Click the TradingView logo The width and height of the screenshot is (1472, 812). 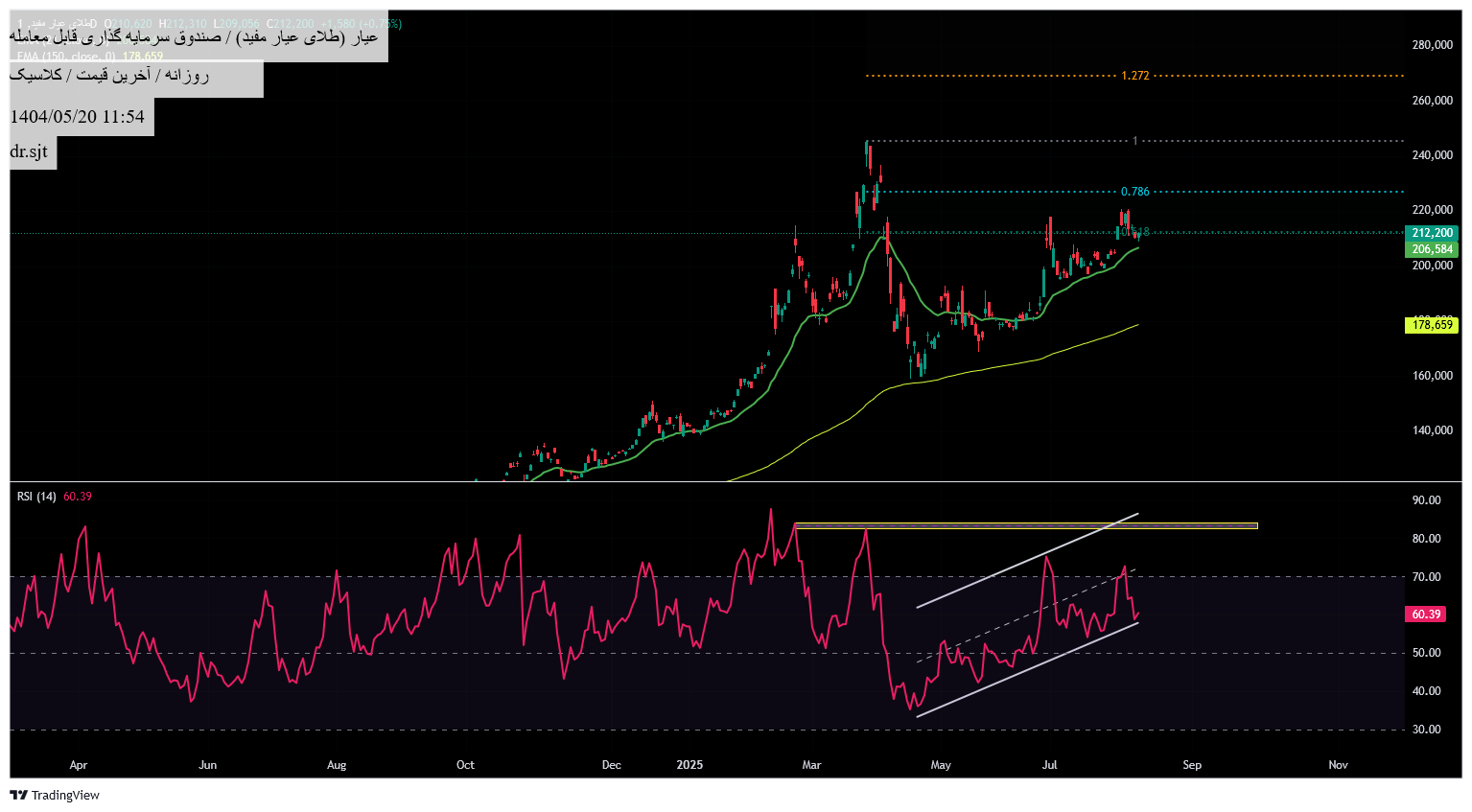pyautogui.click(x=55, y=795)
